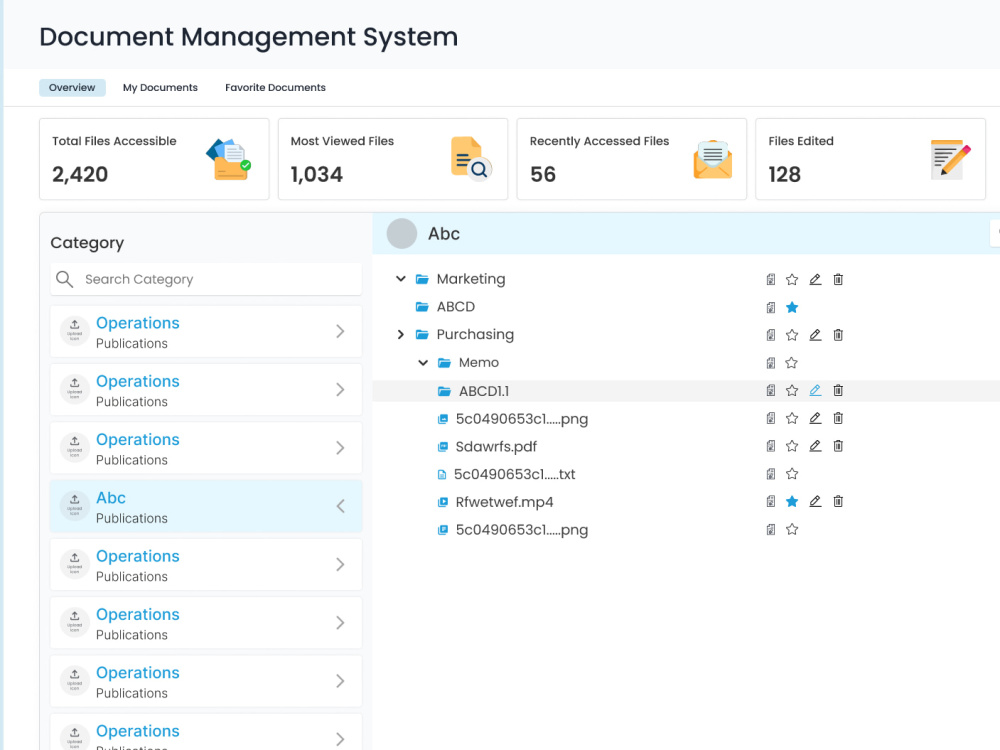This screenshot has width=1000, height=750.
Task: Open the document details icon for Rfwetwef.mp4
Action: click(770, 501)
